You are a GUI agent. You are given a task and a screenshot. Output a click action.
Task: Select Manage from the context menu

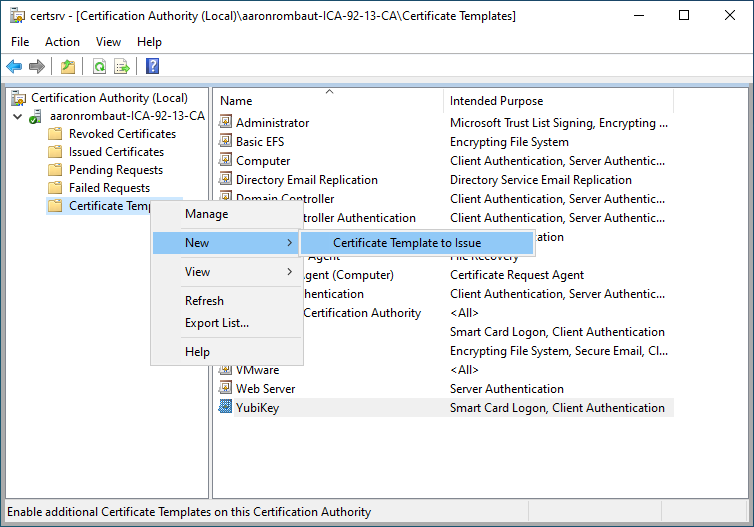click(x=206, y=214)
